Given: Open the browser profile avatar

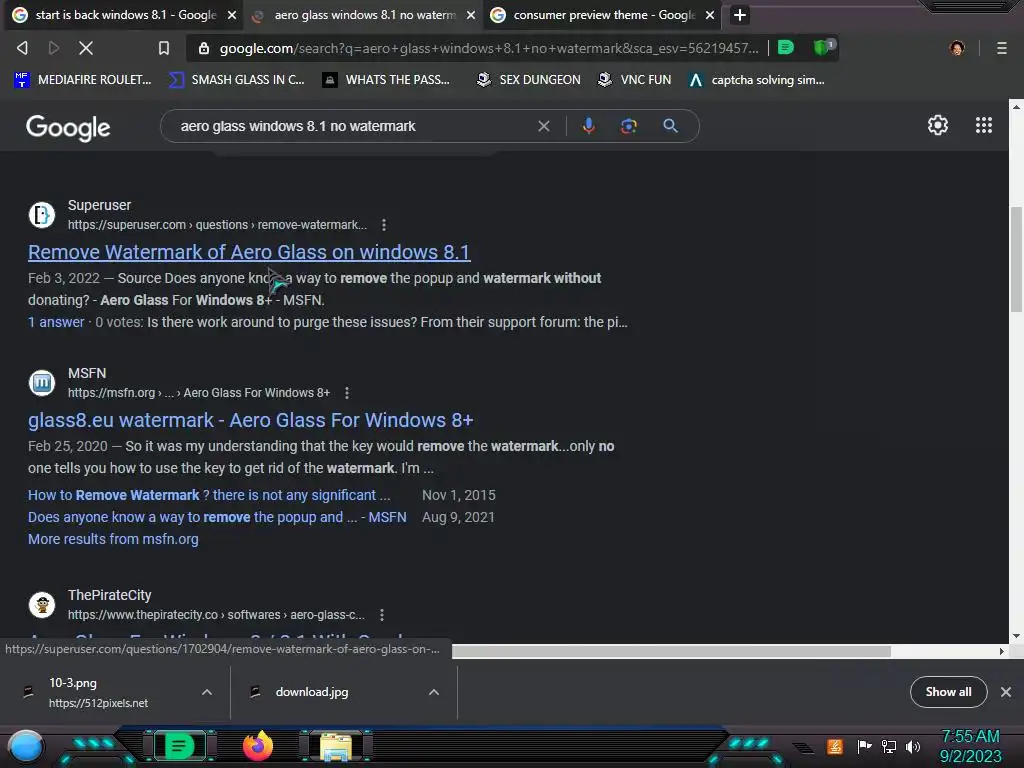Looking at the screenshot, I should click(957, 48).
